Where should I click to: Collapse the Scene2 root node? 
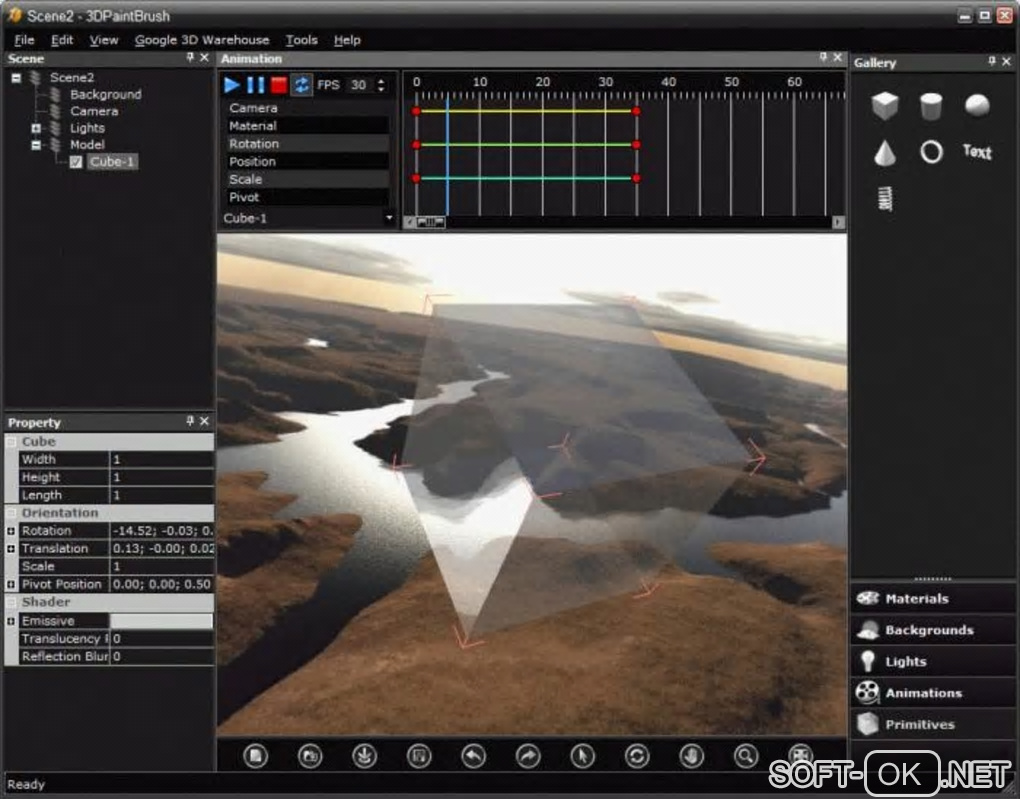pos(16,78)
